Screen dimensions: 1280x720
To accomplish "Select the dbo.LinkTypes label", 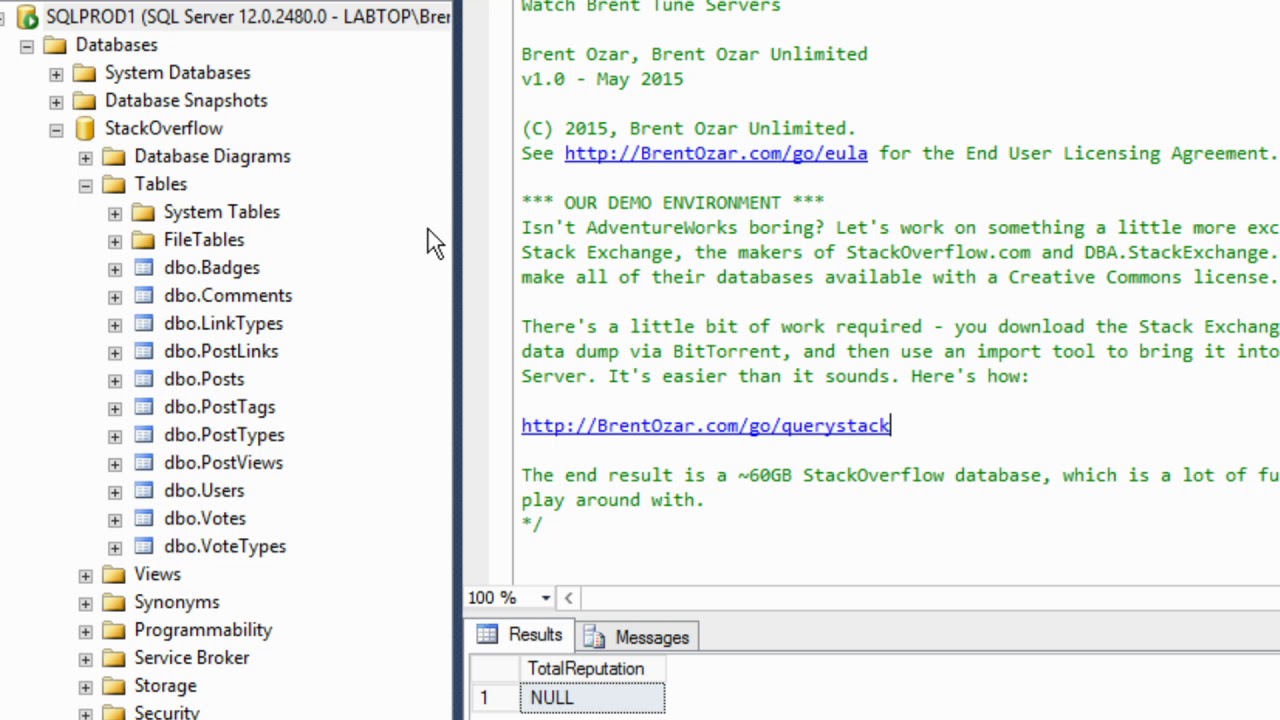I will pos(223,324).
